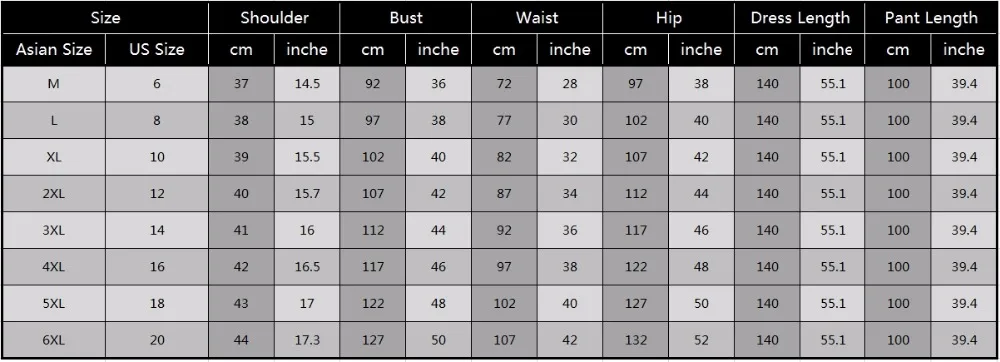Click the US Size subheader
The width and height of the screenshot is (1000, 362).
(157, 49)
